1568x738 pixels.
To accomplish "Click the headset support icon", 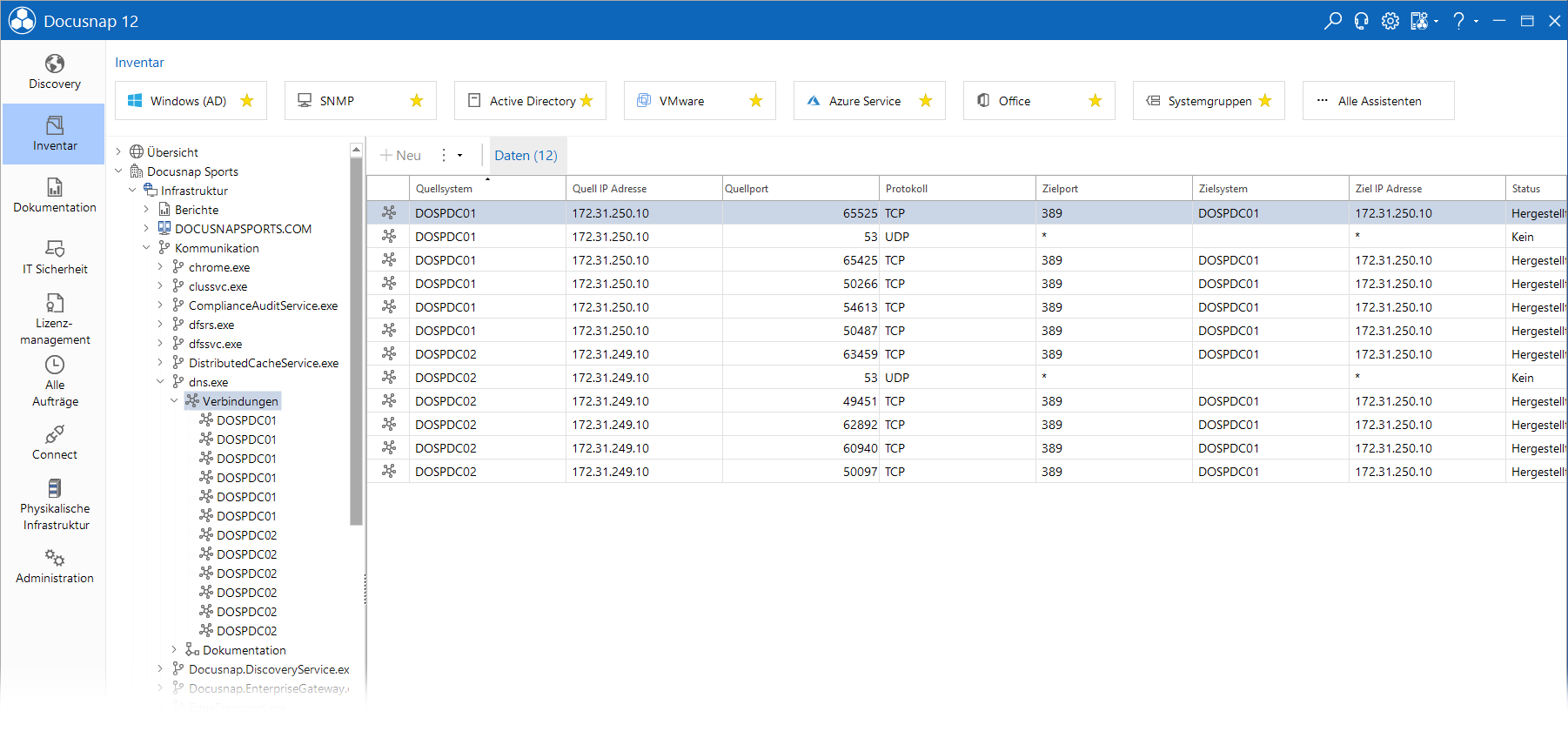I will pos(1362,21).
